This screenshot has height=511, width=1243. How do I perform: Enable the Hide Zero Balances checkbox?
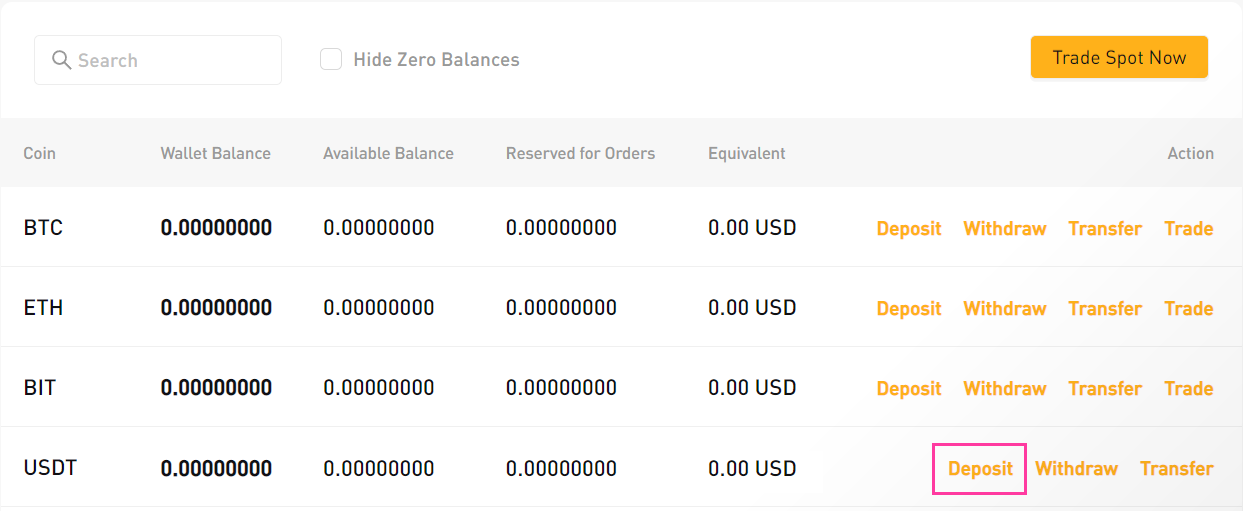pos(331,60)
